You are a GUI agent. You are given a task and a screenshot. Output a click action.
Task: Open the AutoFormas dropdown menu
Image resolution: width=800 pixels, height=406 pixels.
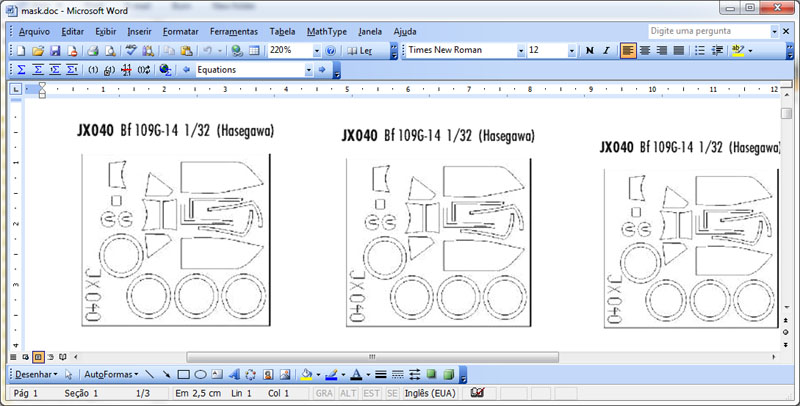111,374
